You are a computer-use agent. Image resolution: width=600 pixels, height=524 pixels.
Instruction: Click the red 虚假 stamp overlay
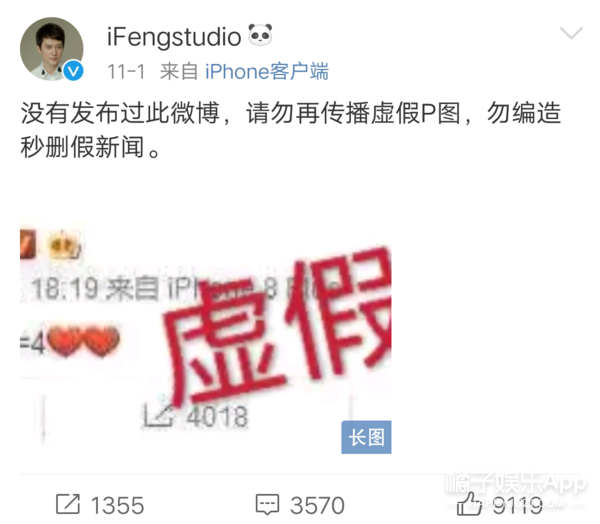277,325
